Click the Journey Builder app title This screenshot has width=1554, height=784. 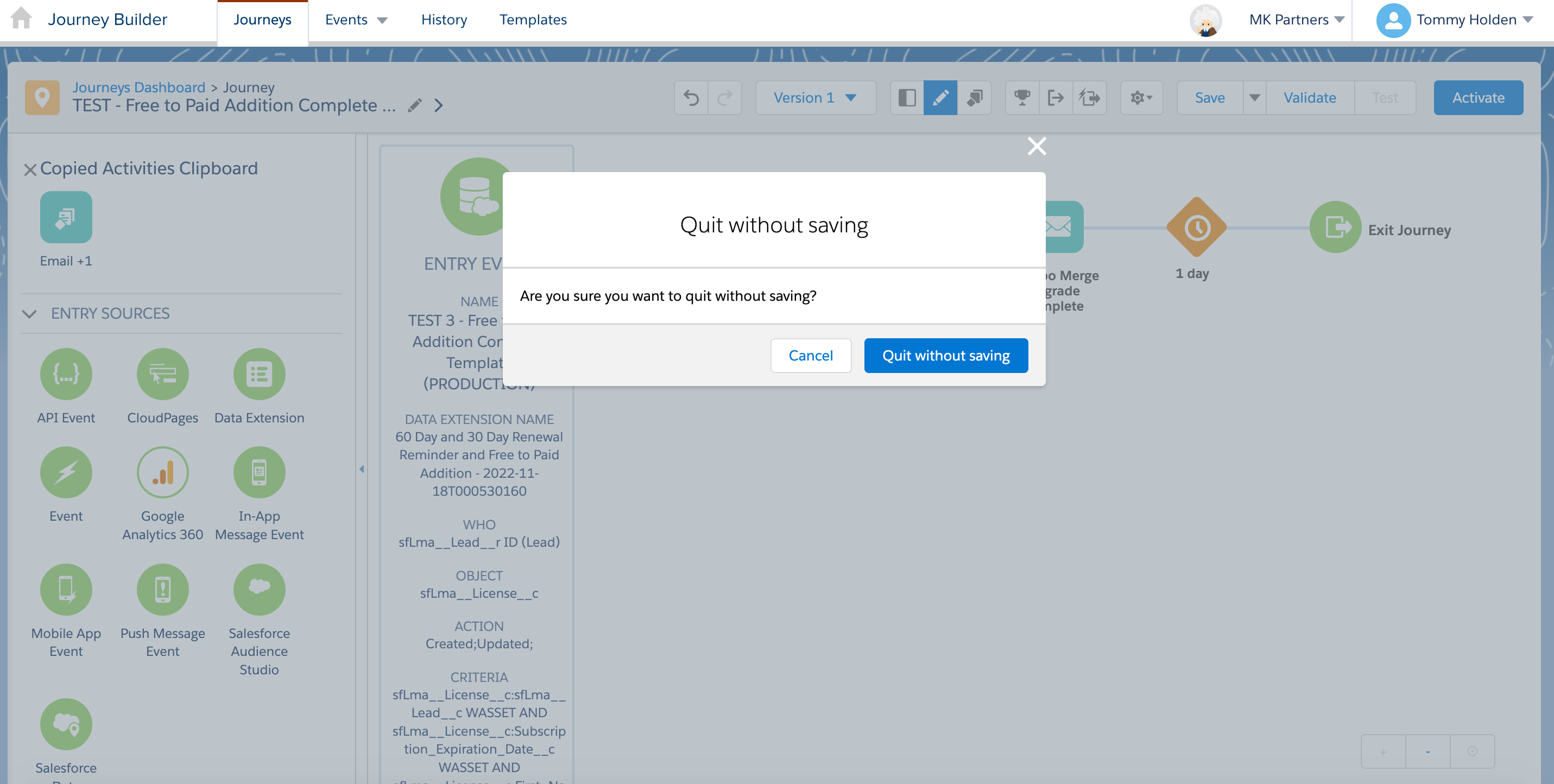(x=108, y=20)
